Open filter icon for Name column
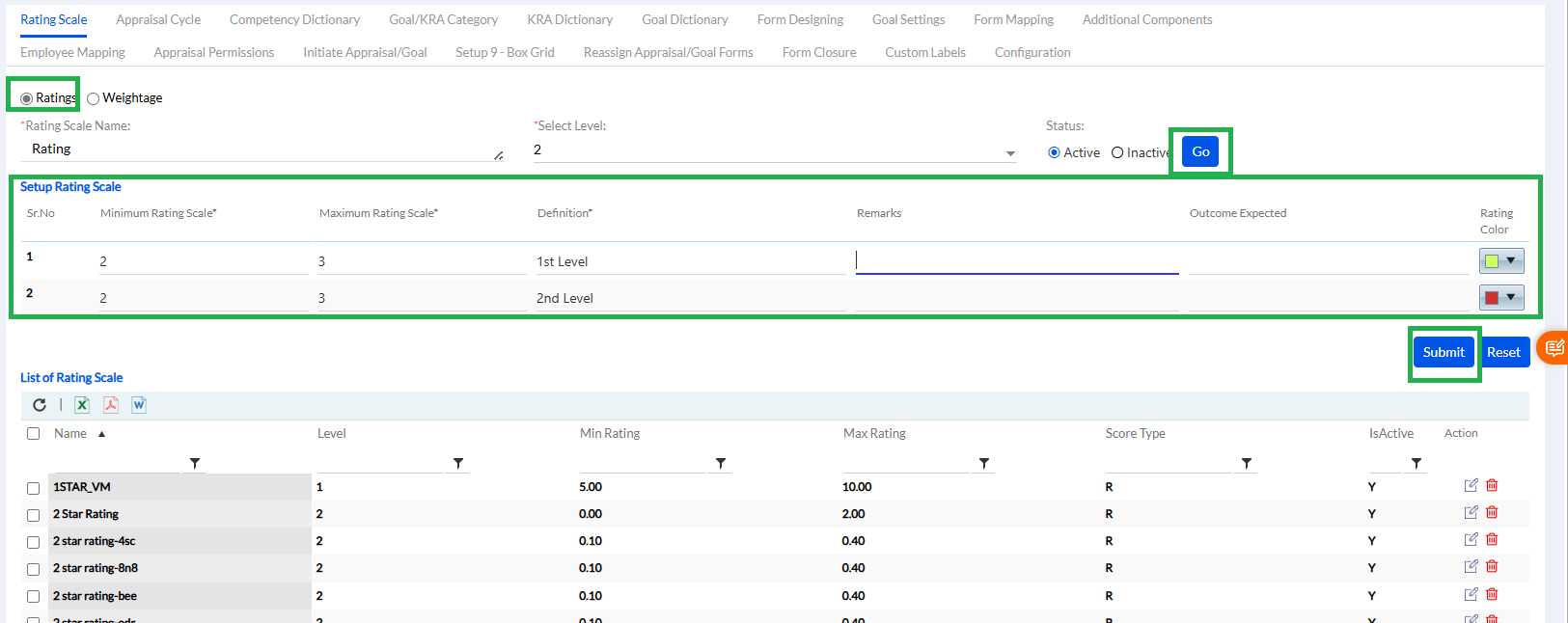Image resolution: width=1568 pixels, height=623 pixels. 195,464
